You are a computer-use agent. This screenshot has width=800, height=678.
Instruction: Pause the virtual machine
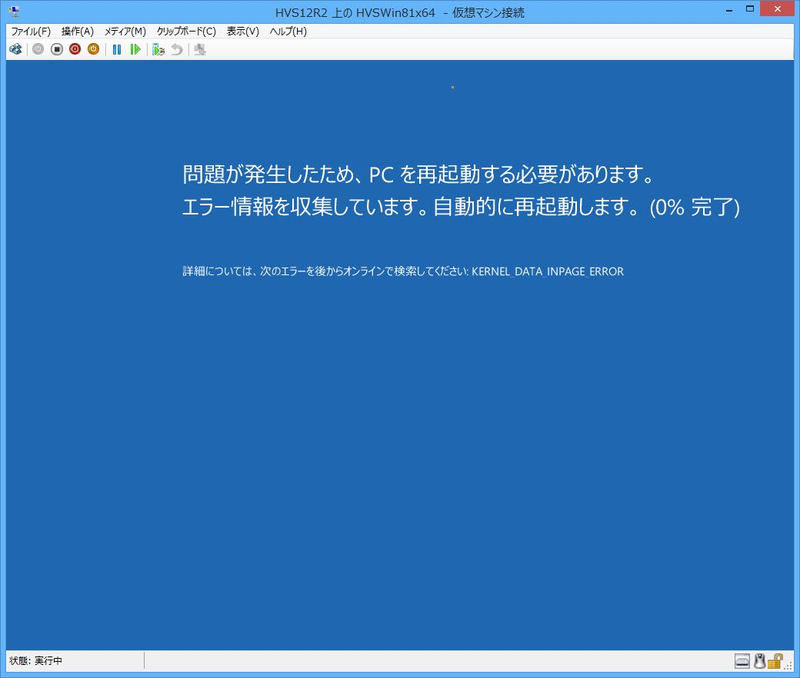(117, 49)
